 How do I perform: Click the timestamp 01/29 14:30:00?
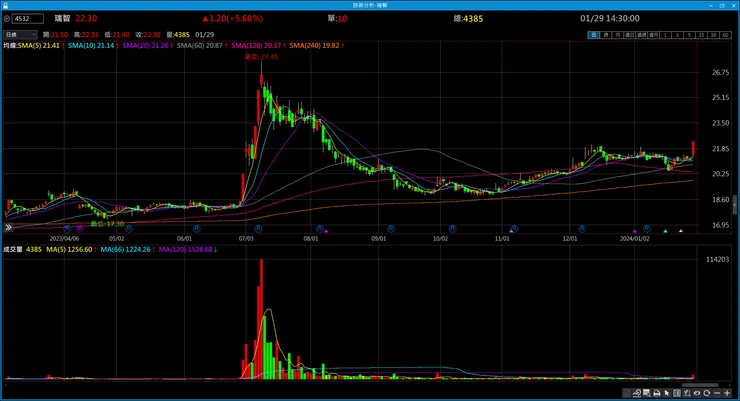610,18
